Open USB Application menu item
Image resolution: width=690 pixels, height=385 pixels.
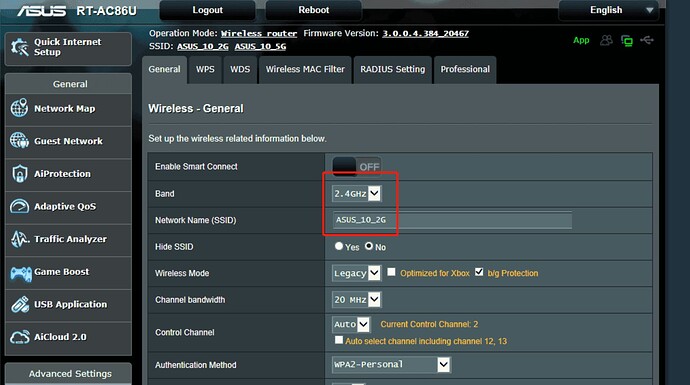[x=68, y=305]
